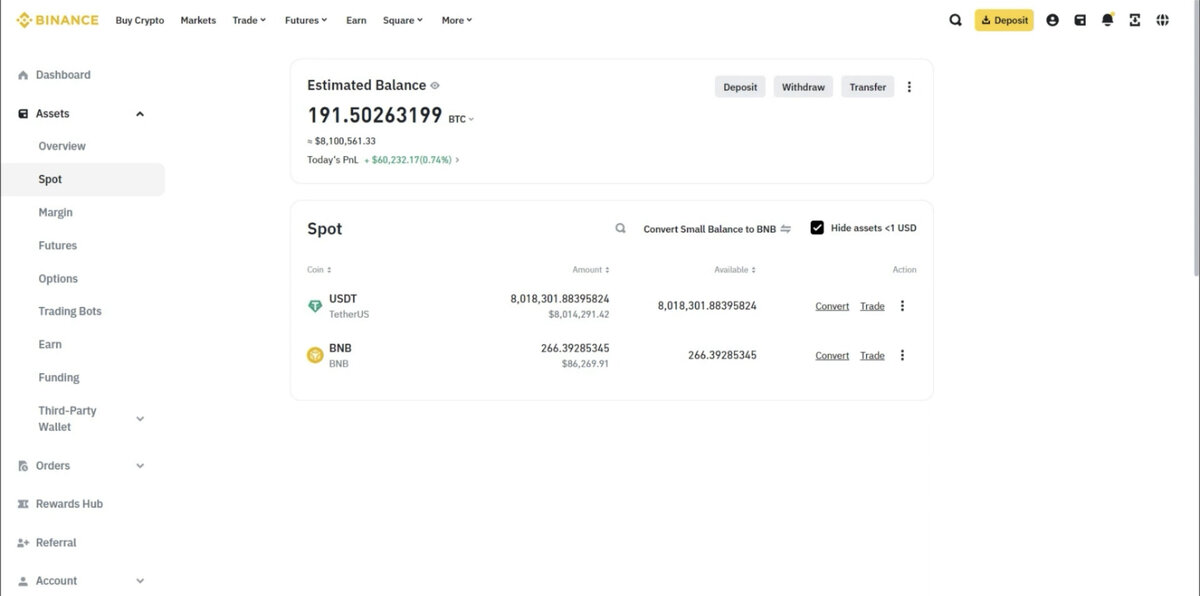Sort by the Coin column
Viewport: 1200px width, 596px height.
[x=319, y=270]
